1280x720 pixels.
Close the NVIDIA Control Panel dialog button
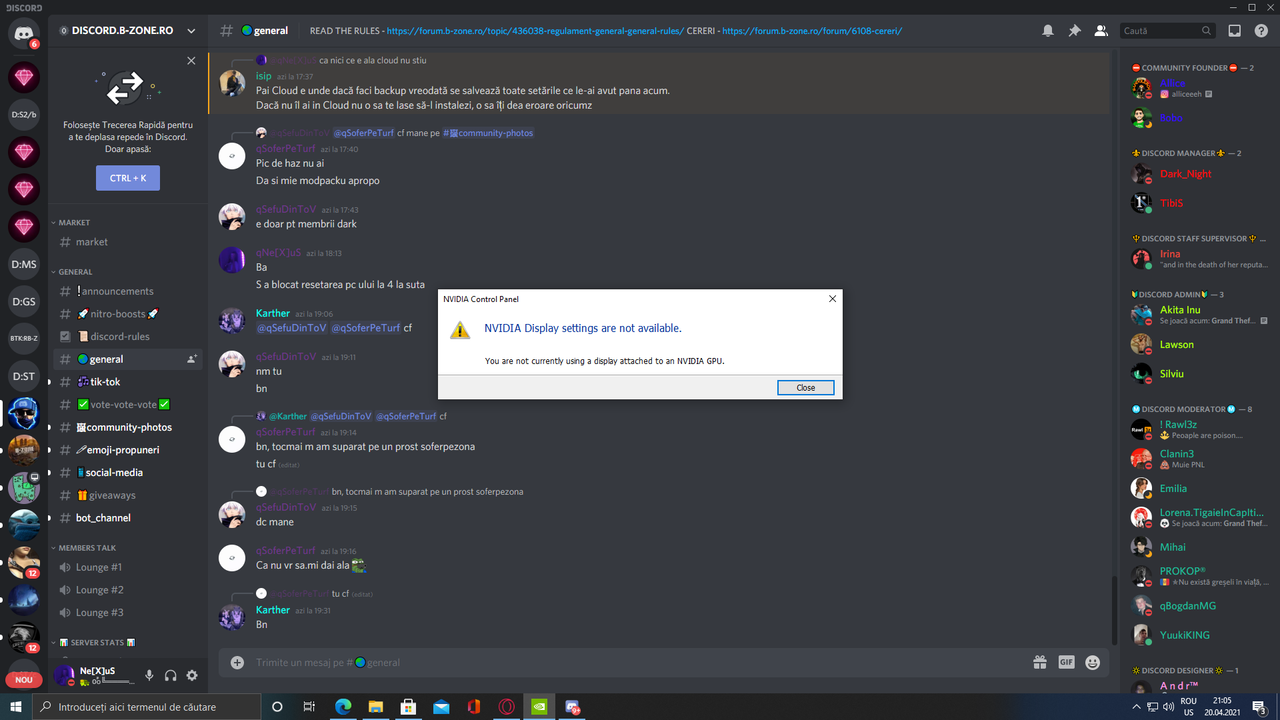point(805,387)
